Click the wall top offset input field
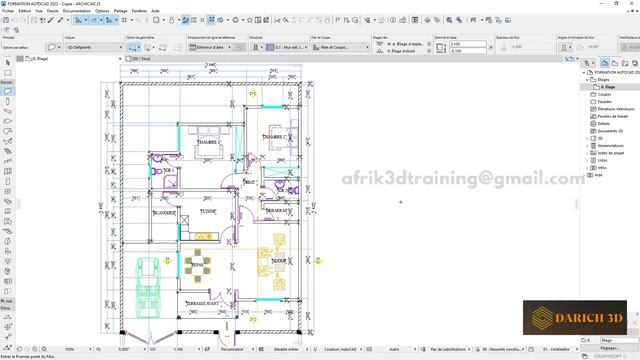Image resolution: width=640 pixels, height=360 pixels. coord(468,44)
